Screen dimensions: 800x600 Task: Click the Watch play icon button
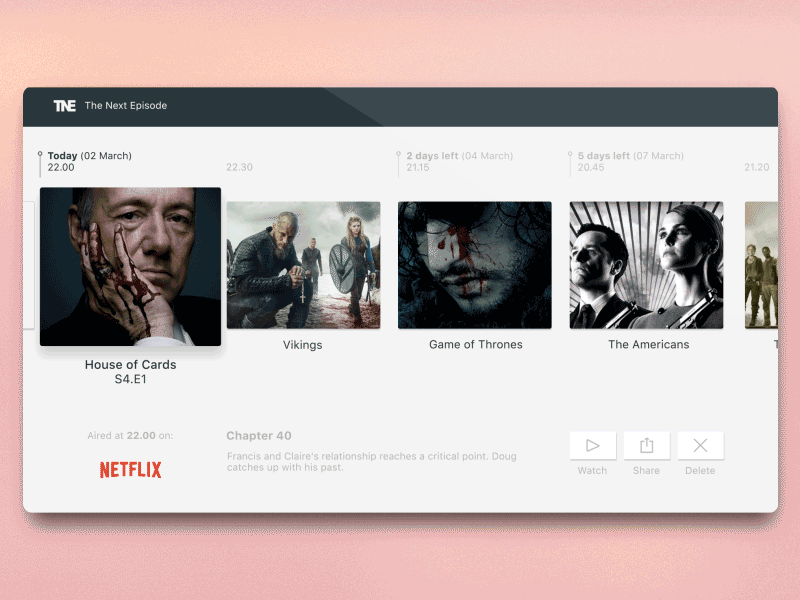click(x=593, y=445)
